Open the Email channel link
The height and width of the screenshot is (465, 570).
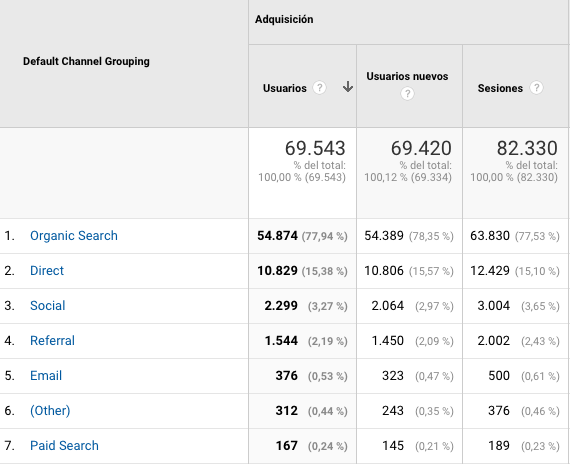(x=46, y=375)
